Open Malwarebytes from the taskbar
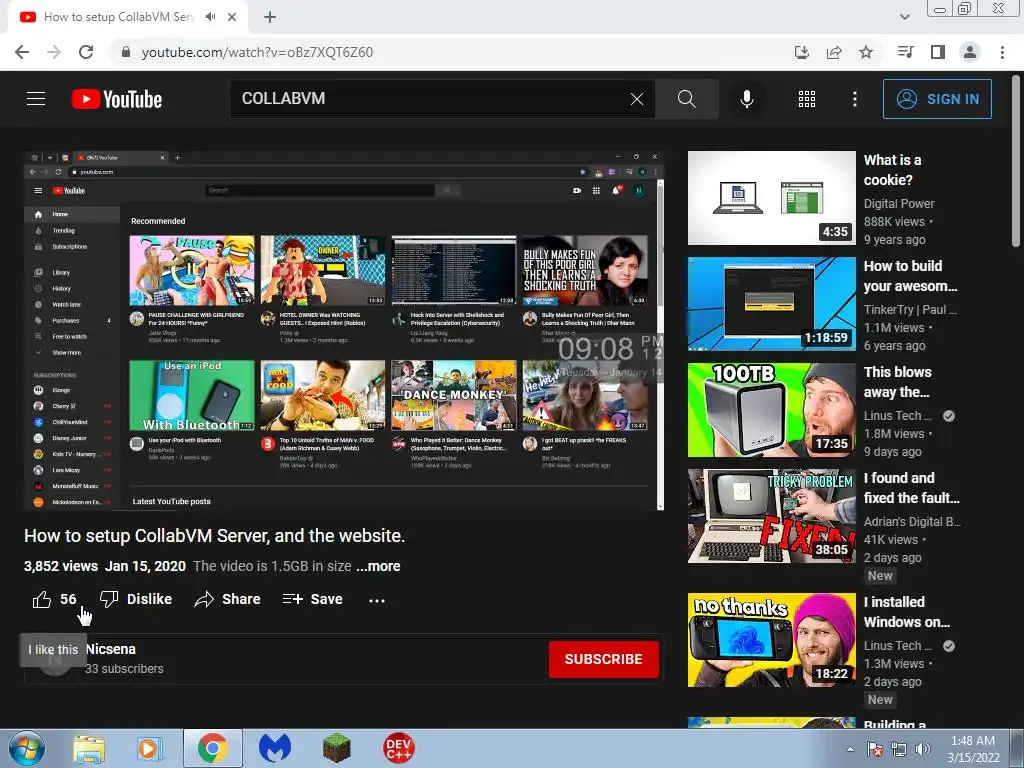This screenshot has height=768, width=1024. click(275, 748)
